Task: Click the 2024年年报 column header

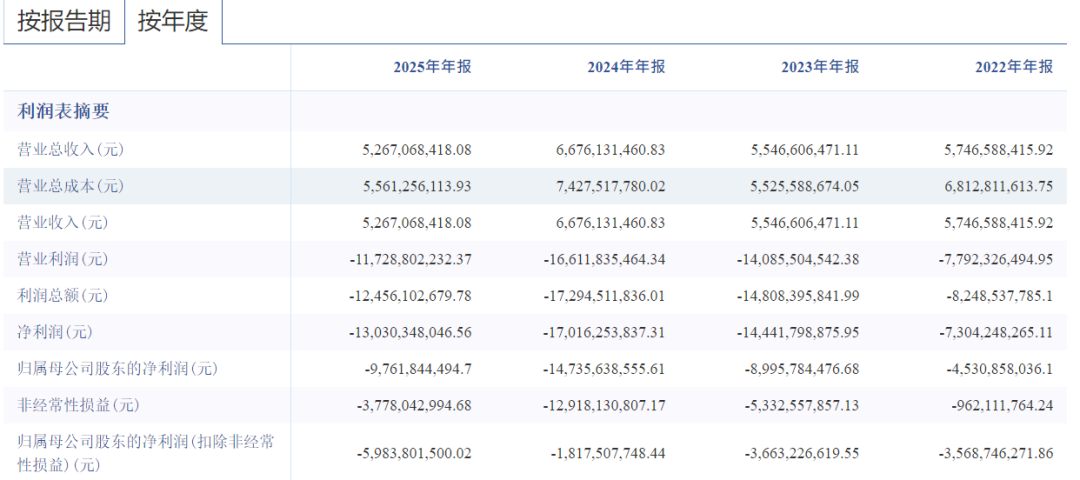Action: pos(626,67)
